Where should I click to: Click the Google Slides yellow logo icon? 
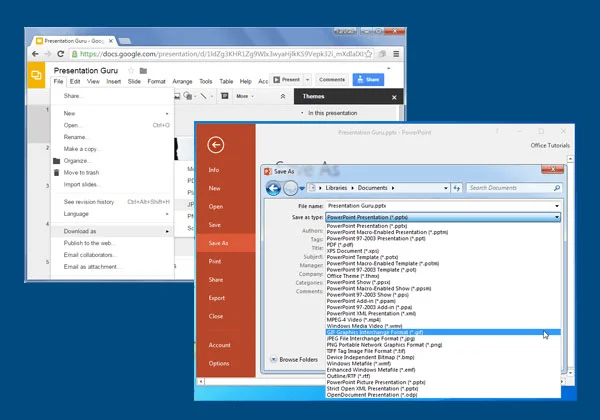36,75
